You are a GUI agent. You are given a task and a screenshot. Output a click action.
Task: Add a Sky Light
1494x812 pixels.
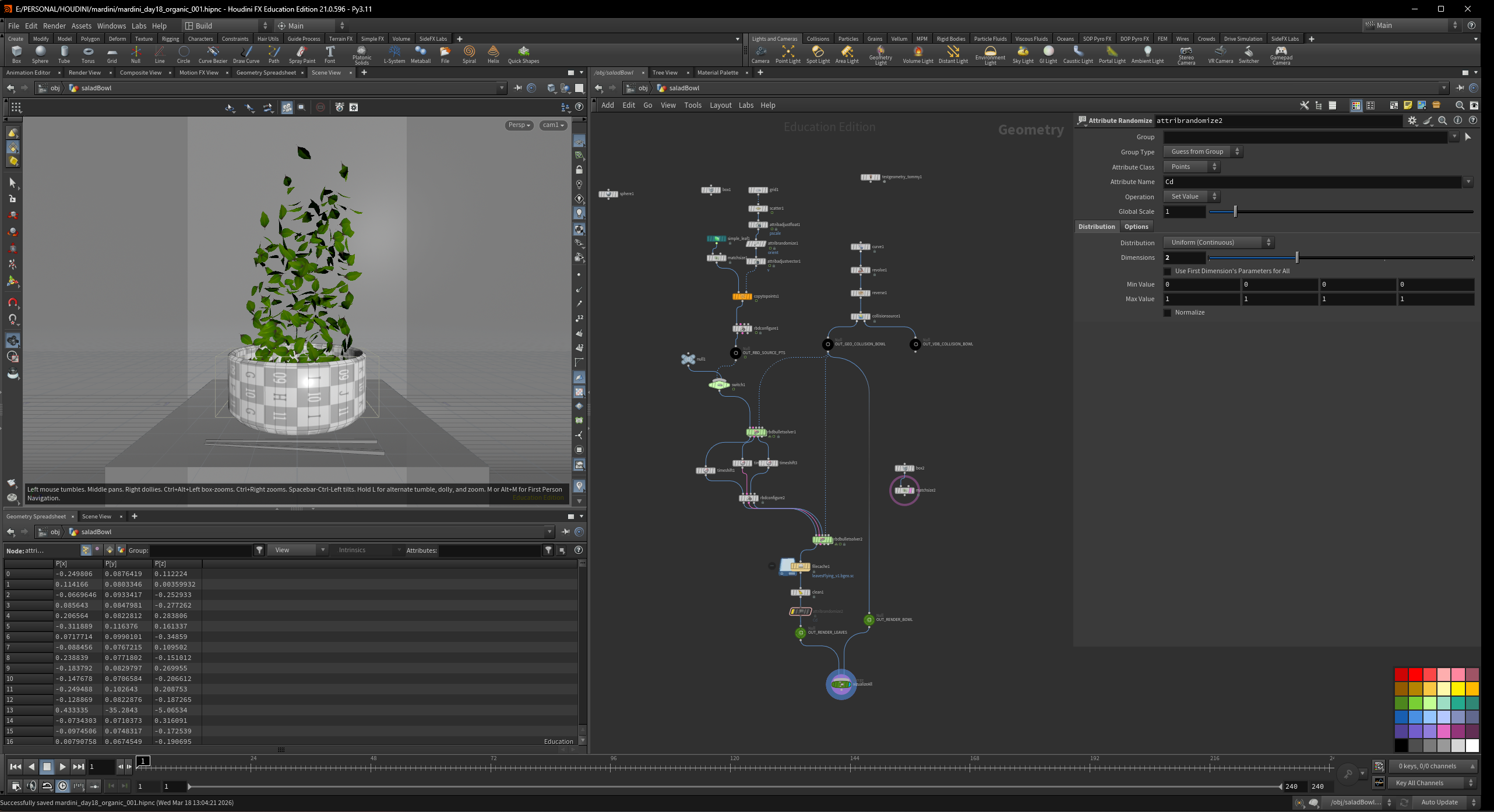coord(1023,54)
